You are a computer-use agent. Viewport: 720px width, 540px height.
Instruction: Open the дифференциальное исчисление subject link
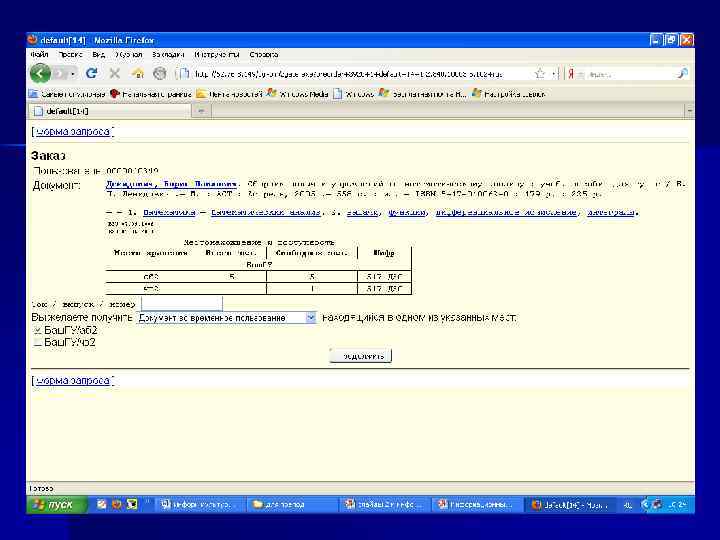tap(506, 212)
